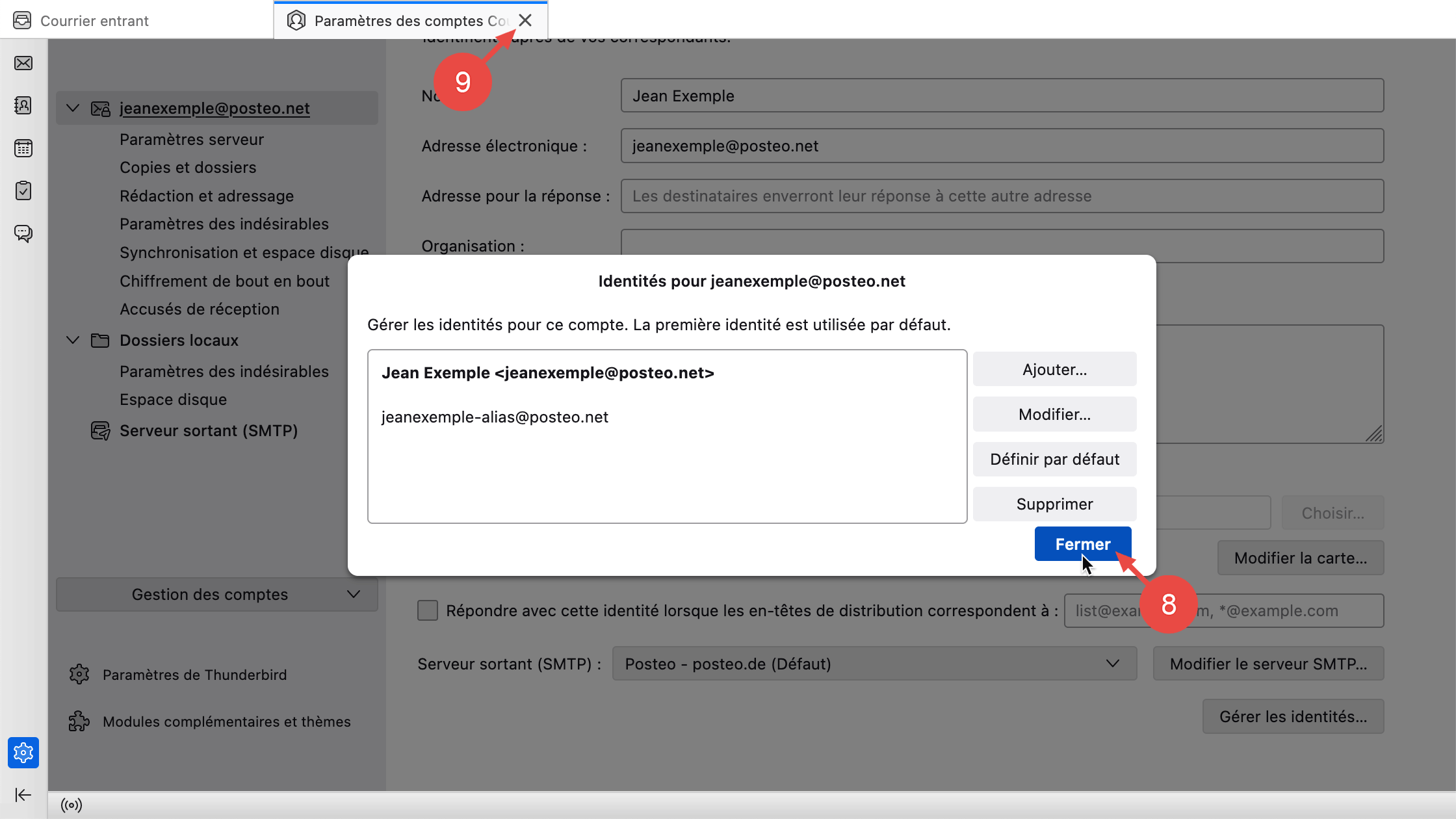Open the Serveur sortant (SMTP) combo box
1456x819 pixels.
coord(874,664)
